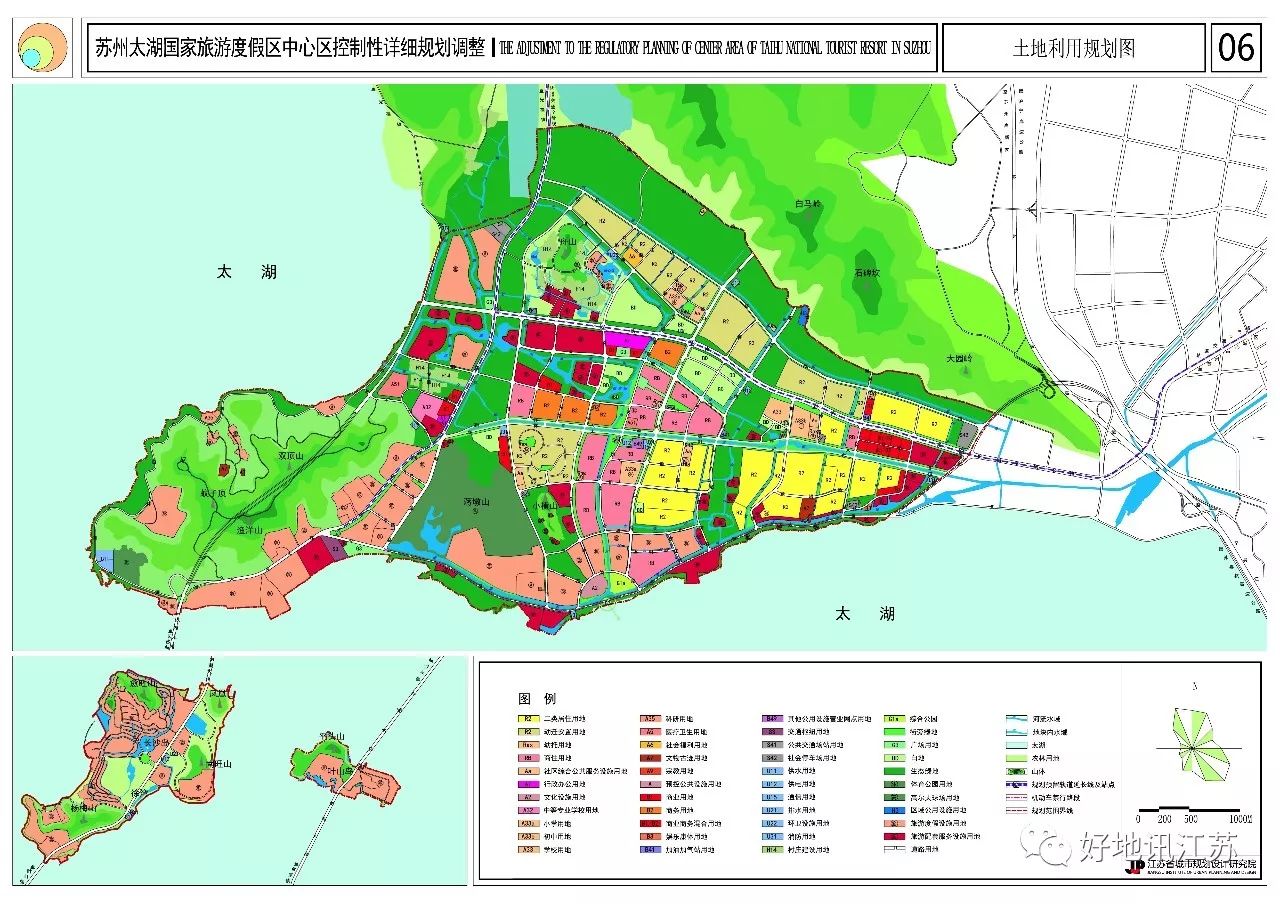
Task: Click the 广场用地 legend swatch
Action: click(894, 745)
